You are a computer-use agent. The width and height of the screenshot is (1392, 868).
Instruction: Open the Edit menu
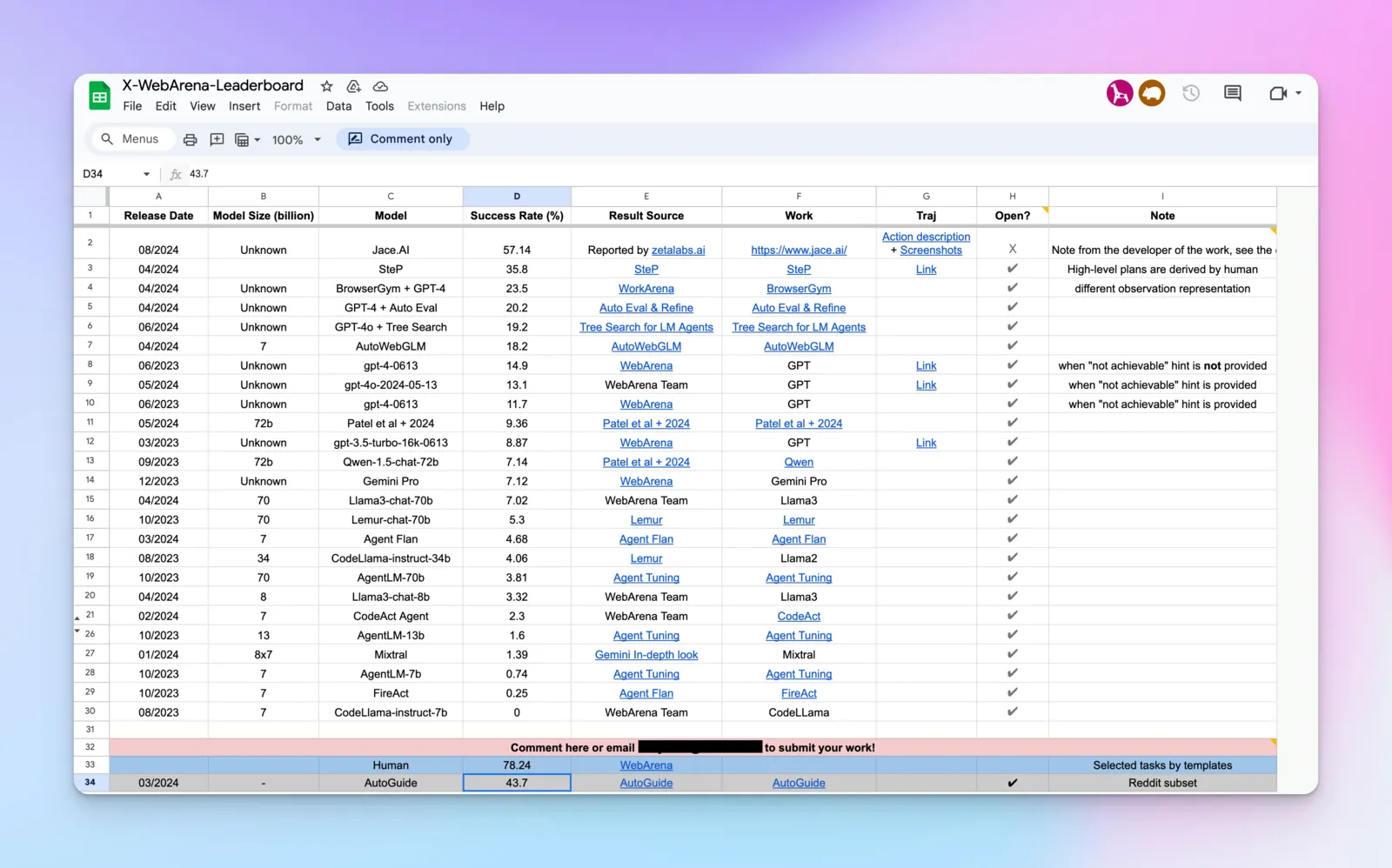tap(165, 106)
